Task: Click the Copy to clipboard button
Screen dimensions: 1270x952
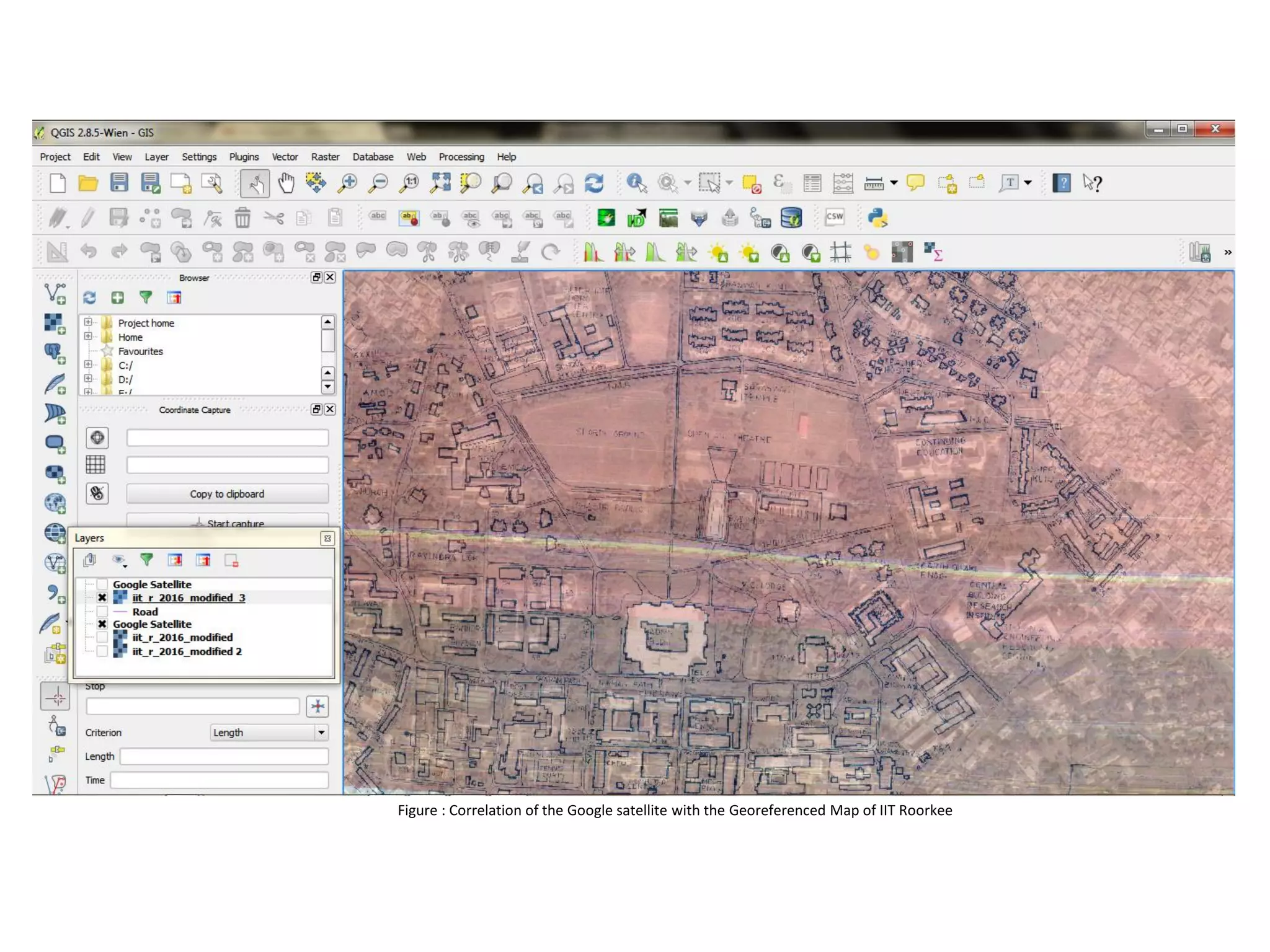Action: point(228,494)
